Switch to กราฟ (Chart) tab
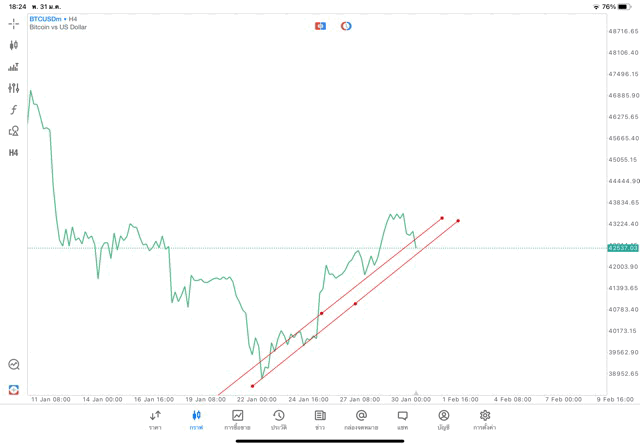 (196, 420)
